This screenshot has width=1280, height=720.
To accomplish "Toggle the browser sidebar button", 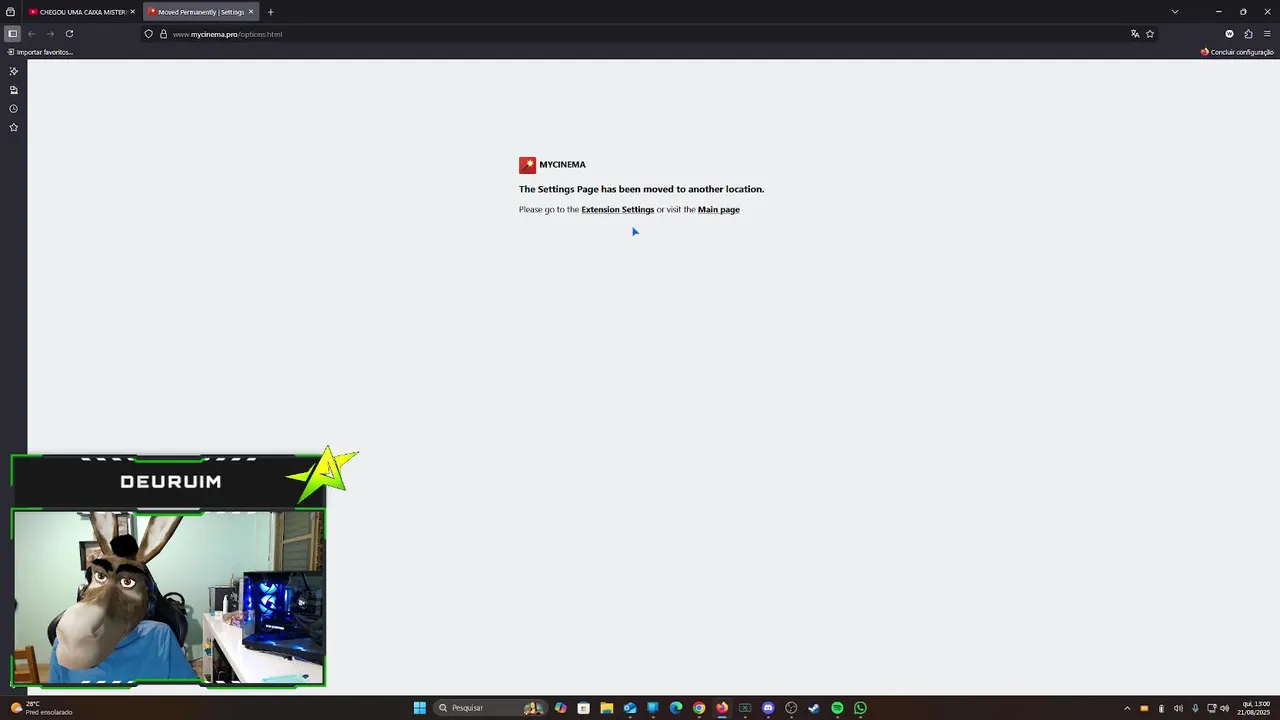I will click(x=12, y=34).
